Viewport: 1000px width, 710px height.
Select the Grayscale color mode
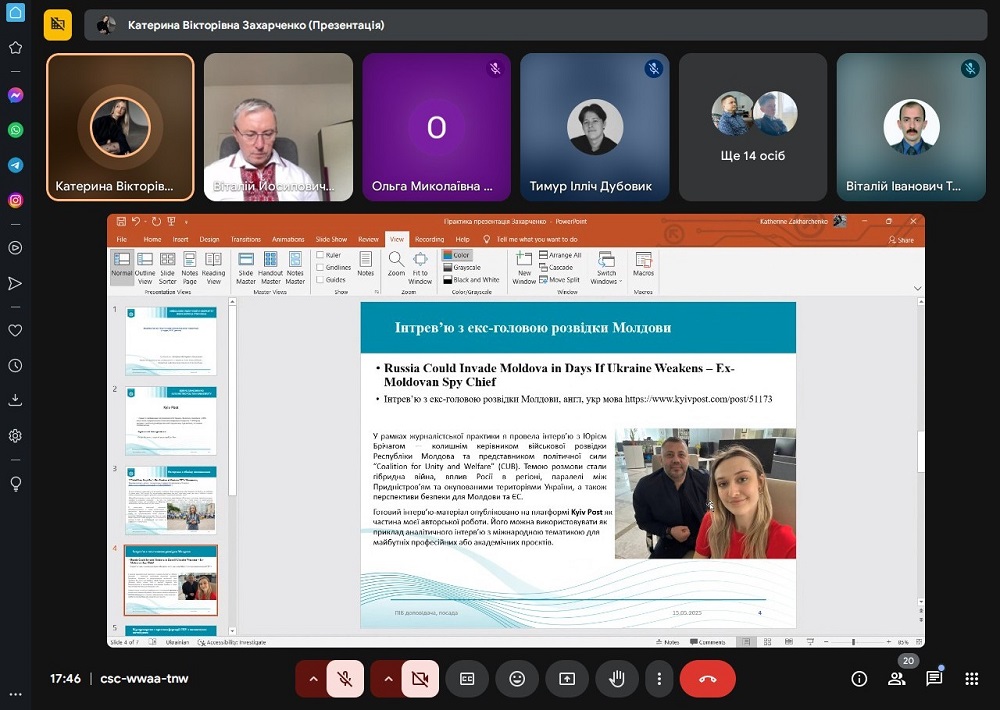[x=466, y=268]
